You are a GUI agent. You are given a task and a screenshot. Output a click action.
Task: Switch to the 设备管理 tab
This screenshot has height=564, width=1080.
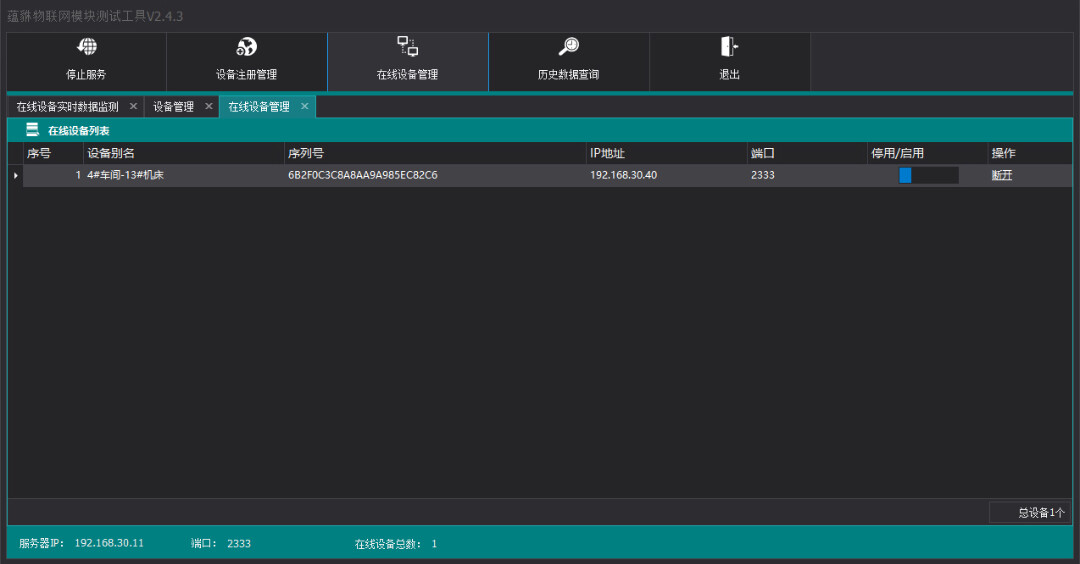(173, 107)
